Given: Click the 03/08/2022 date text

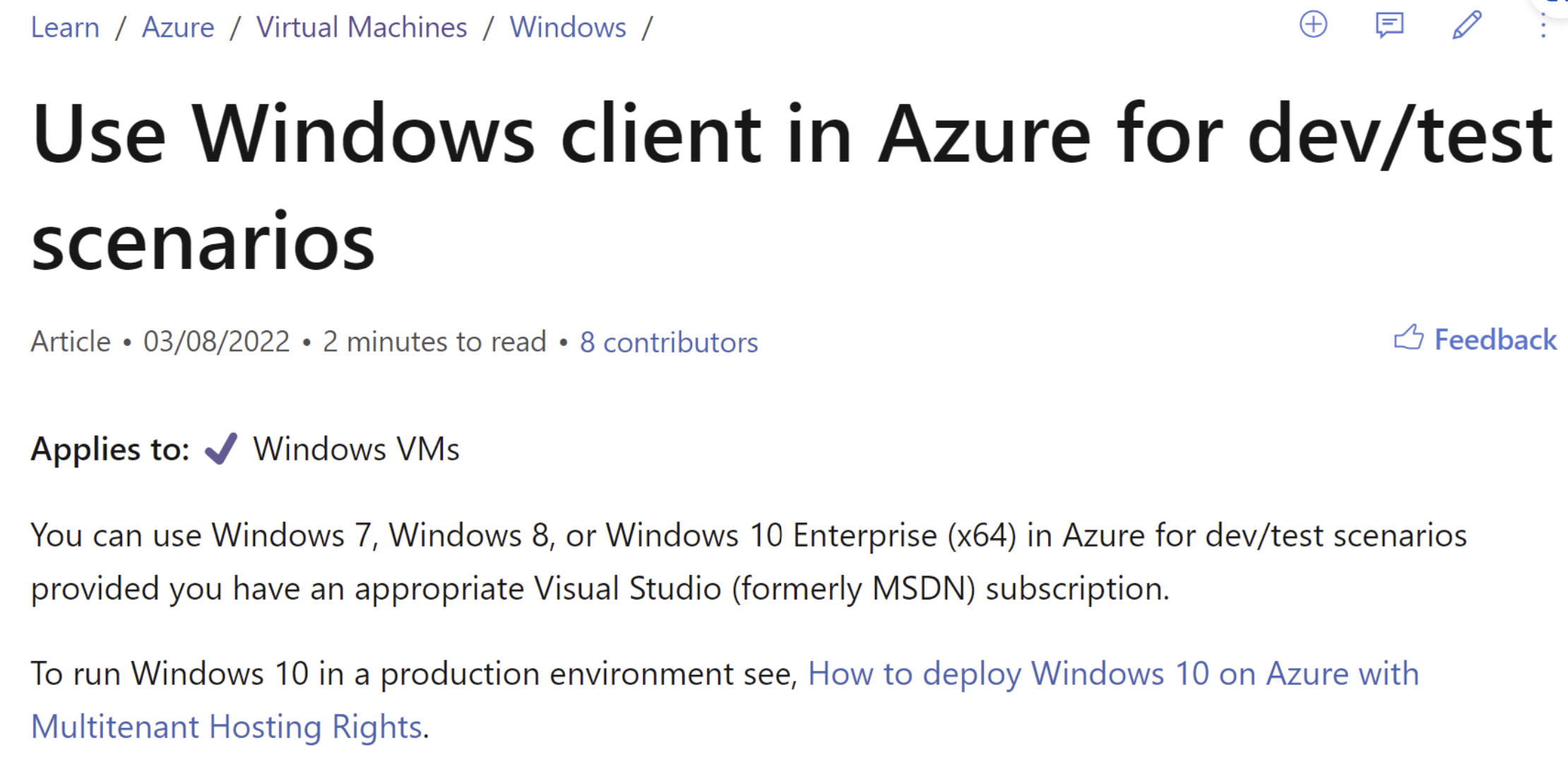Looking at the screenshot, I should click(x=216, y=341).
